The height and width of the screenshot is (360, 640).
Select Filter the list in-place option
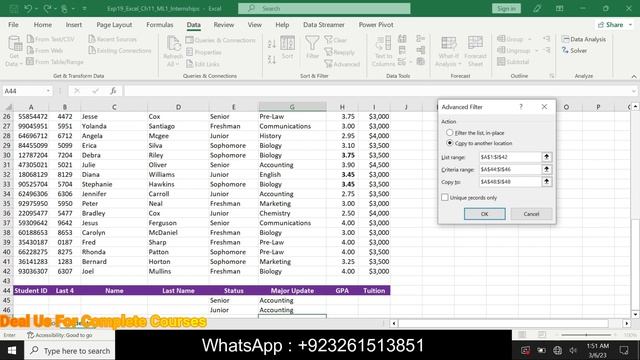click(449, 133)
